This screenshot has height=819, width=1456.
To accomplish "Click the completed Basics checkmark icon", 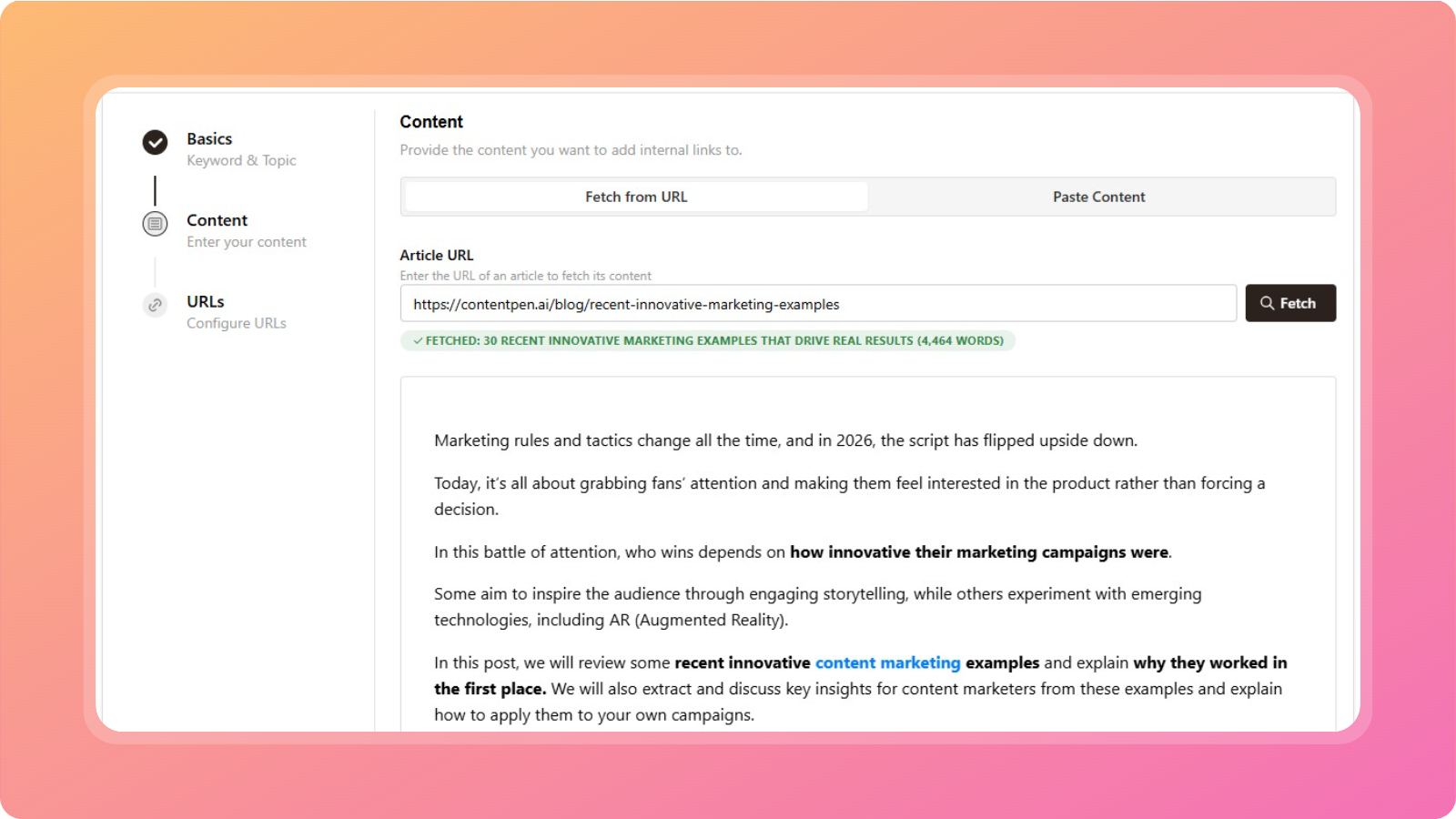I will pos(155,143).
